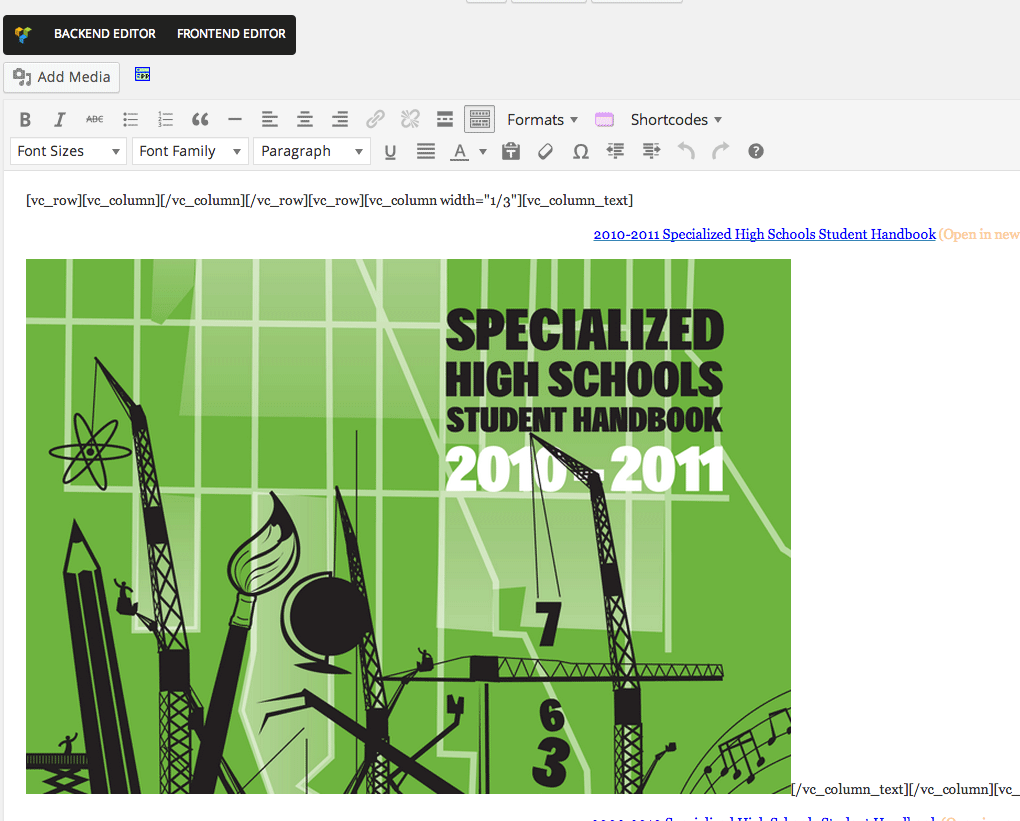Open the Shortcodes dropdown
1020x821 pixels.
pyautogui.click(x=676, y=120)
